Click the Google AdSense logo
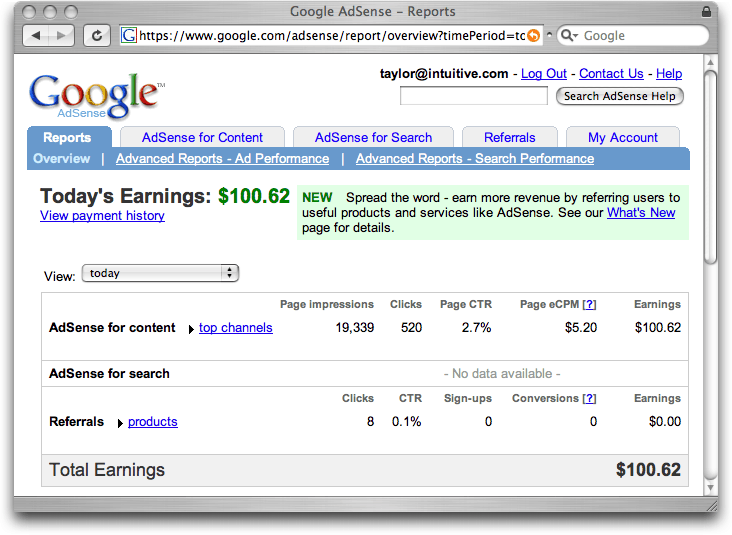732x535 pixels. (x=95, y=96)
